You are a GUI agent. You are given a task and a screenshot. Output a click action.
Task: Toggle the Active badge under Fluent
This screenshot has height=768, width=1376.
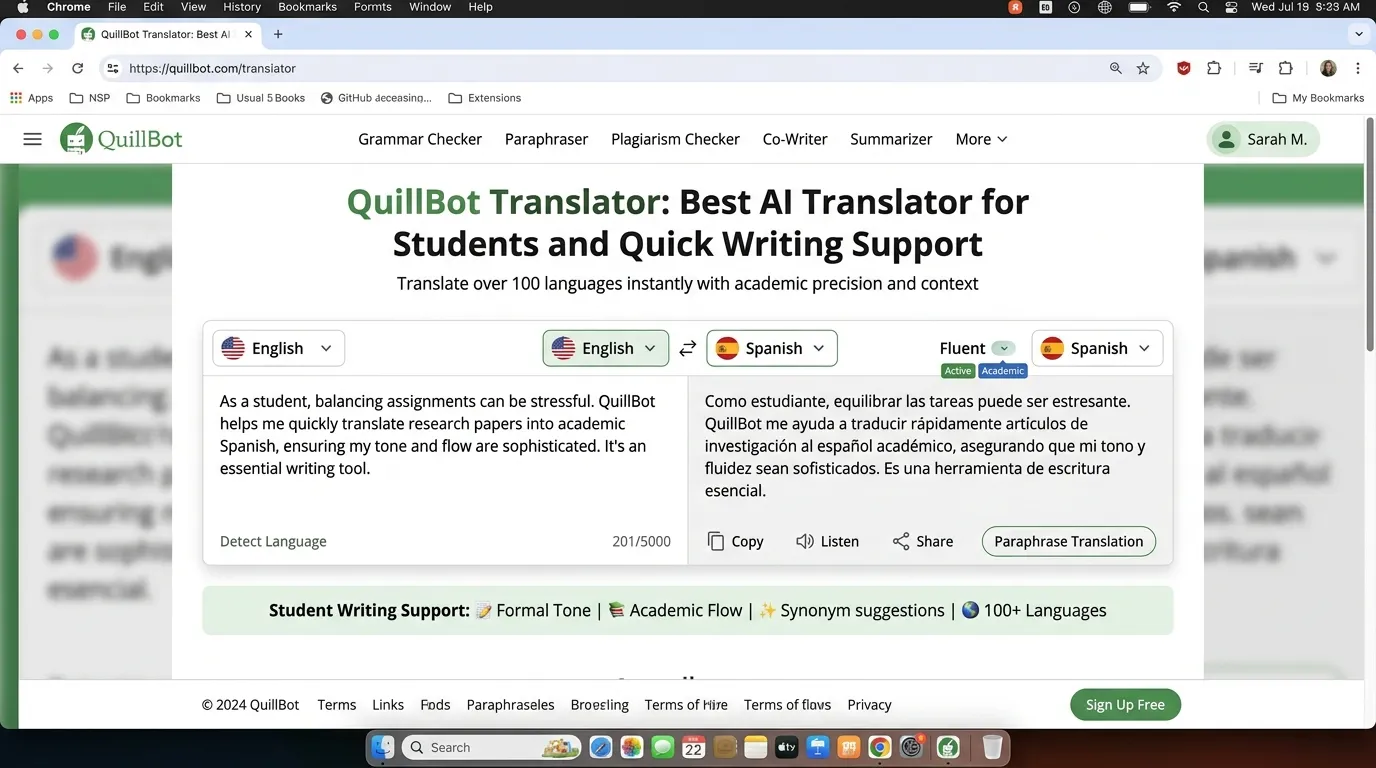pyautogui.click(x=958, y=371)
